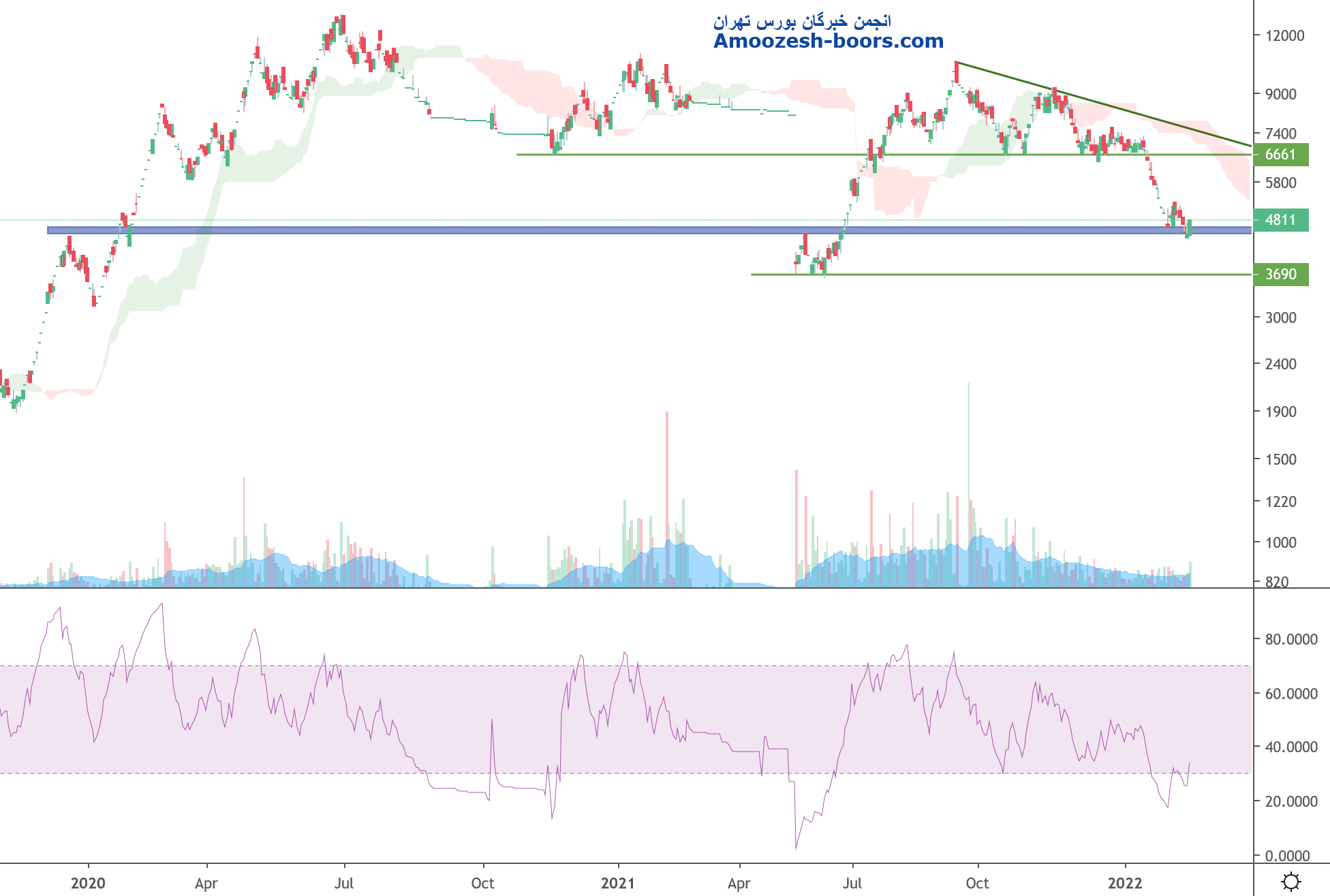Click the 0.0000 RSI scale label
Screen dimensions: 1330x896
coord(1287,856)
